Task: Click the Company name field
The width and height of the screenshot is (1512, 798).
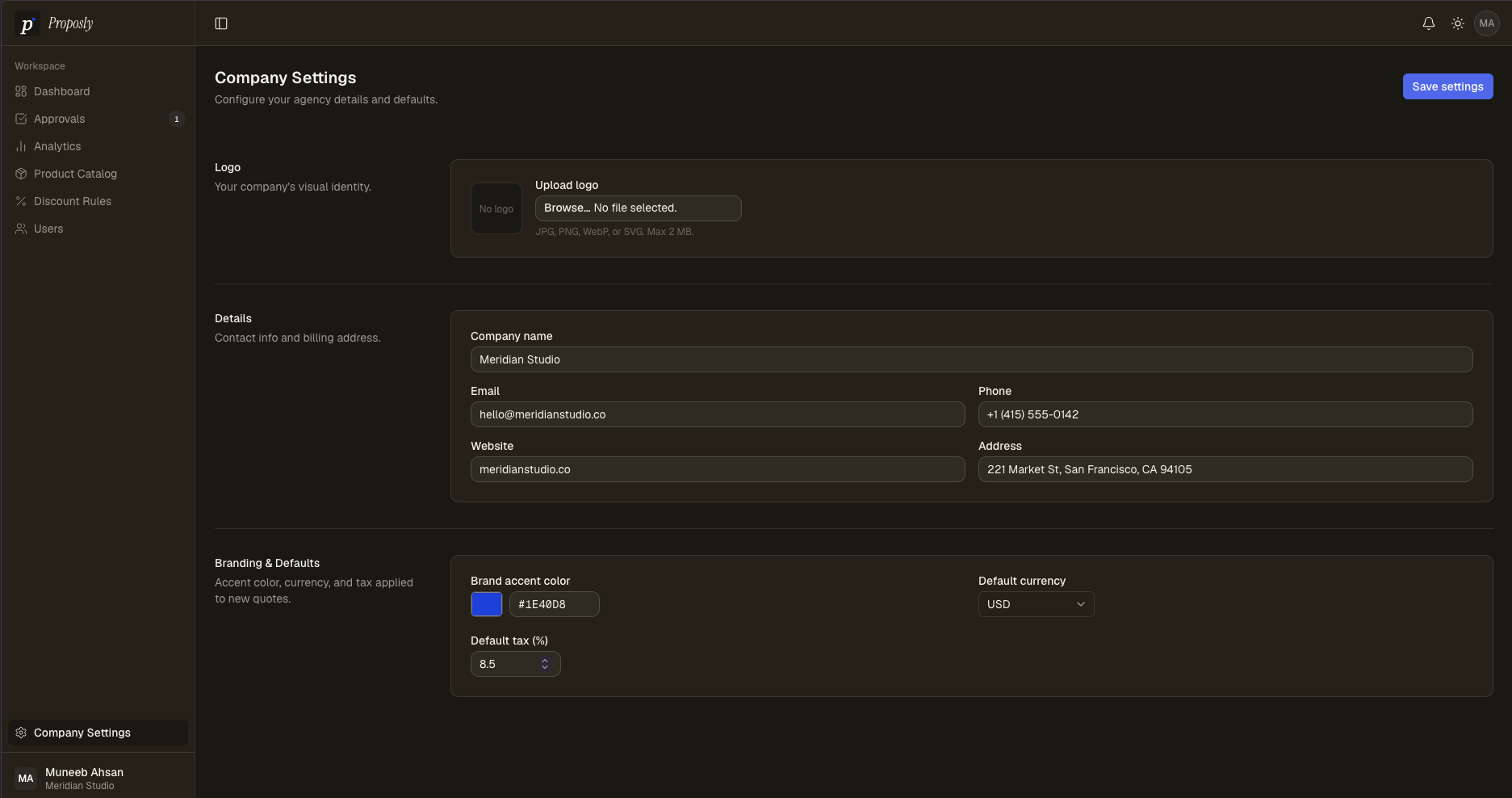Action: pos(971,359)
